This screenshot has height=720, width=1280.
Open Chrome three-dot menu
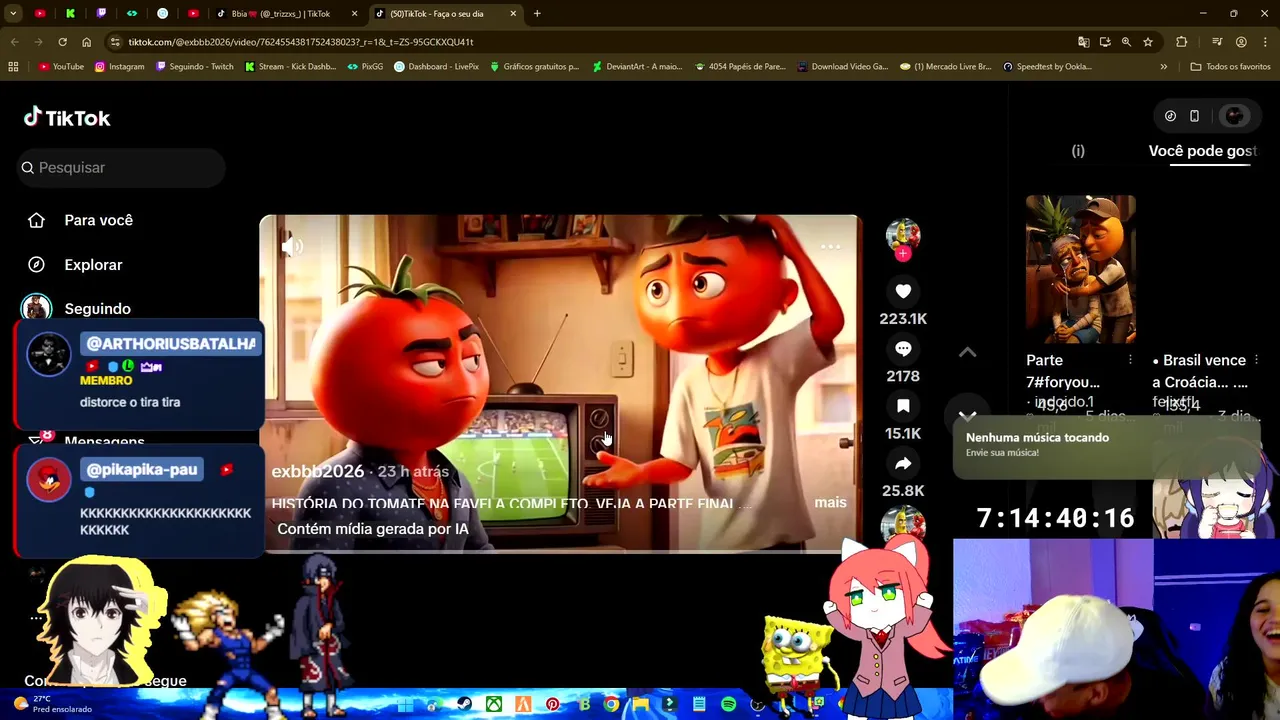point(1265,42)
